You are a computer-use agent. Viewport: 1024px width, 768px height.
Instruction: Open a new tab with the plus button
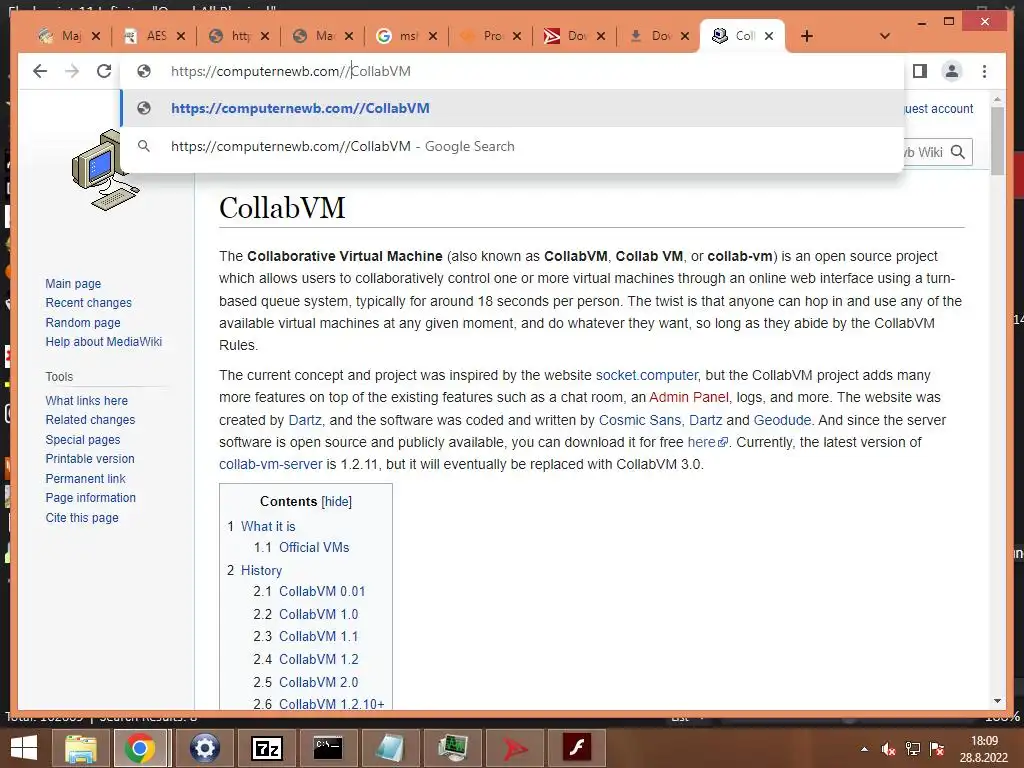(x=807, y=36)
